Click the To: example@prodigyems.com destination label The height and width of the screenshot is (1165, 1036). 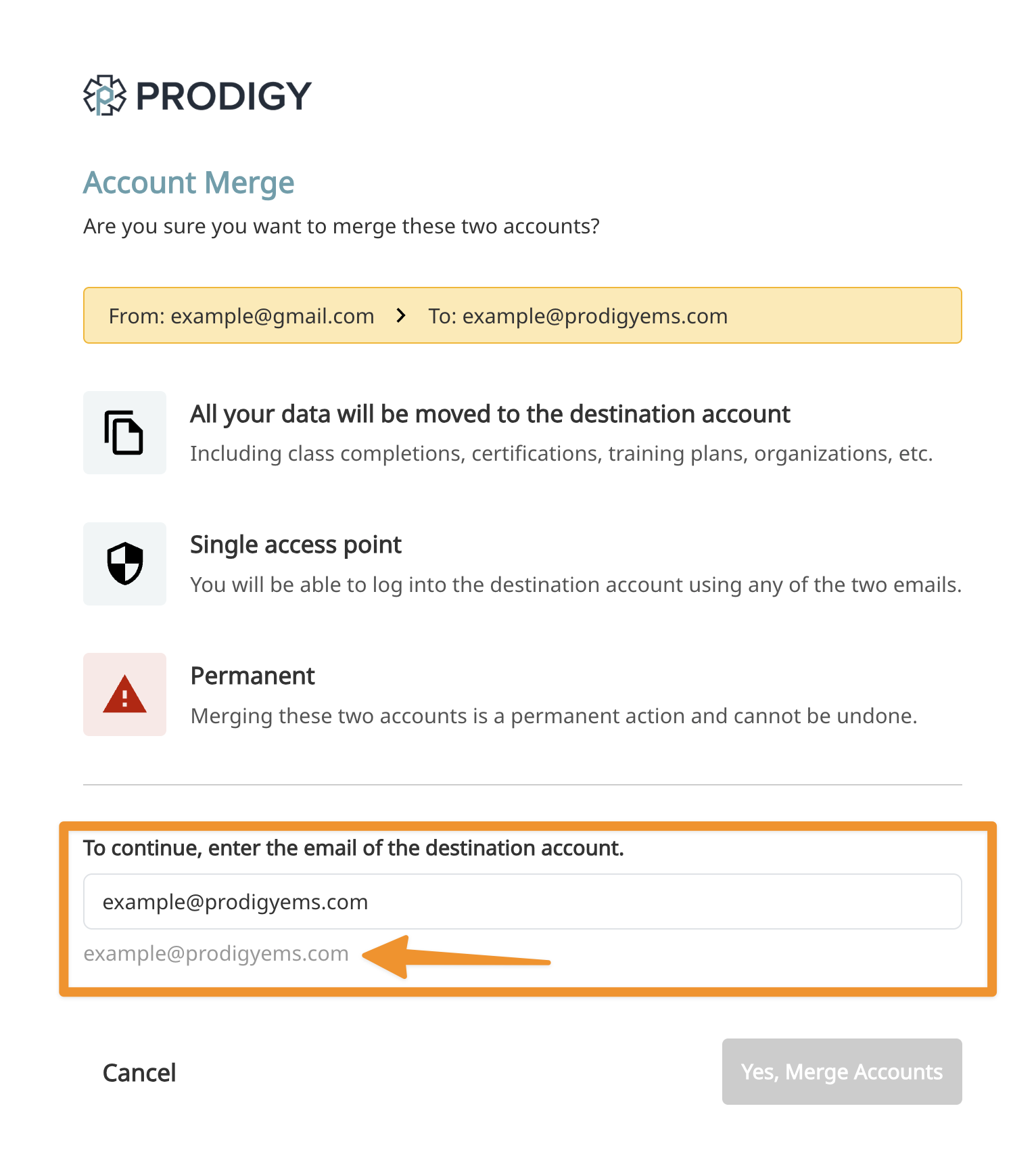tap(578, 316)
